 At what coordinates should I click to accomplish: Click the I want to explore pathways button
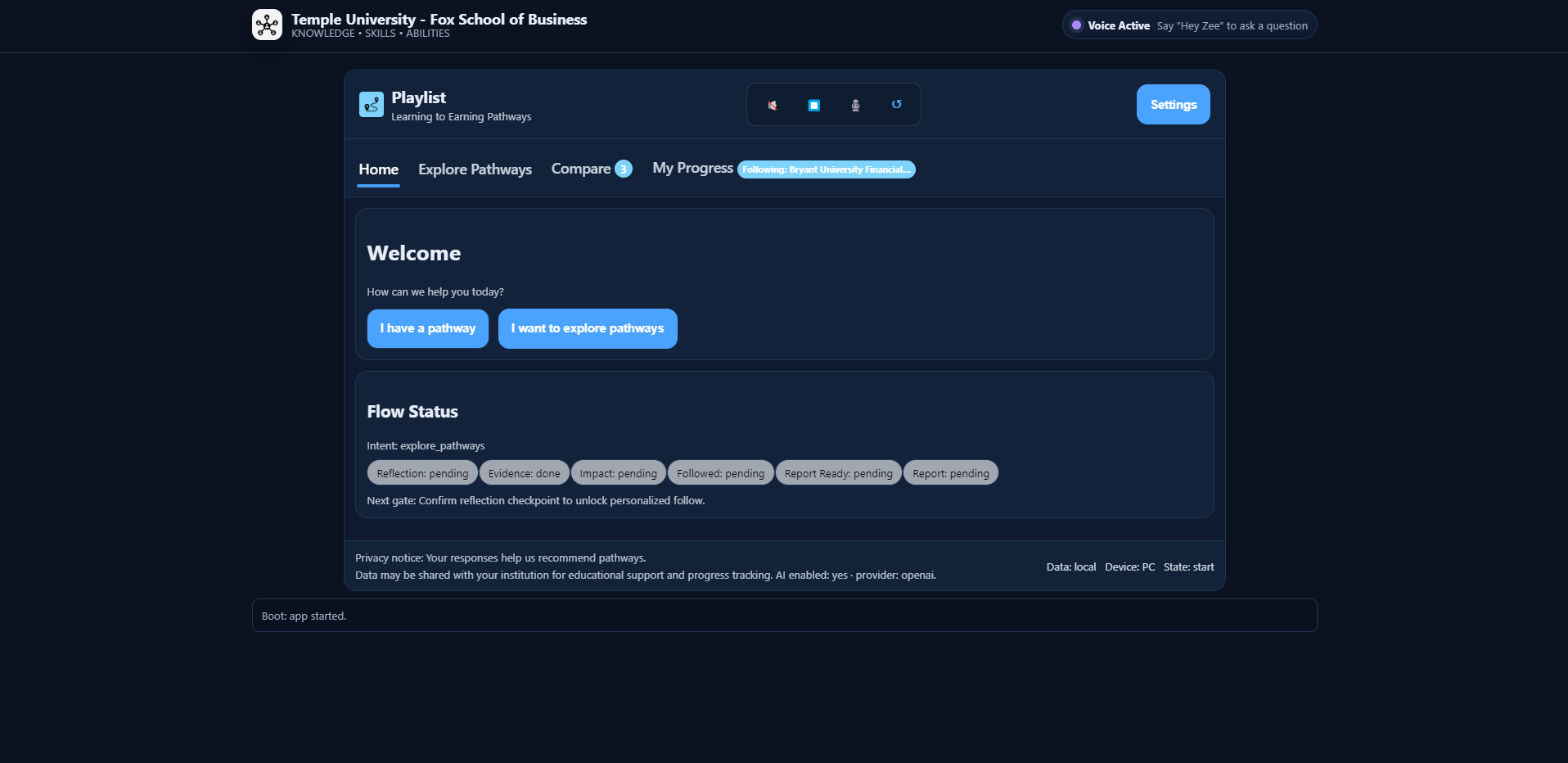(x=587, y=328)
